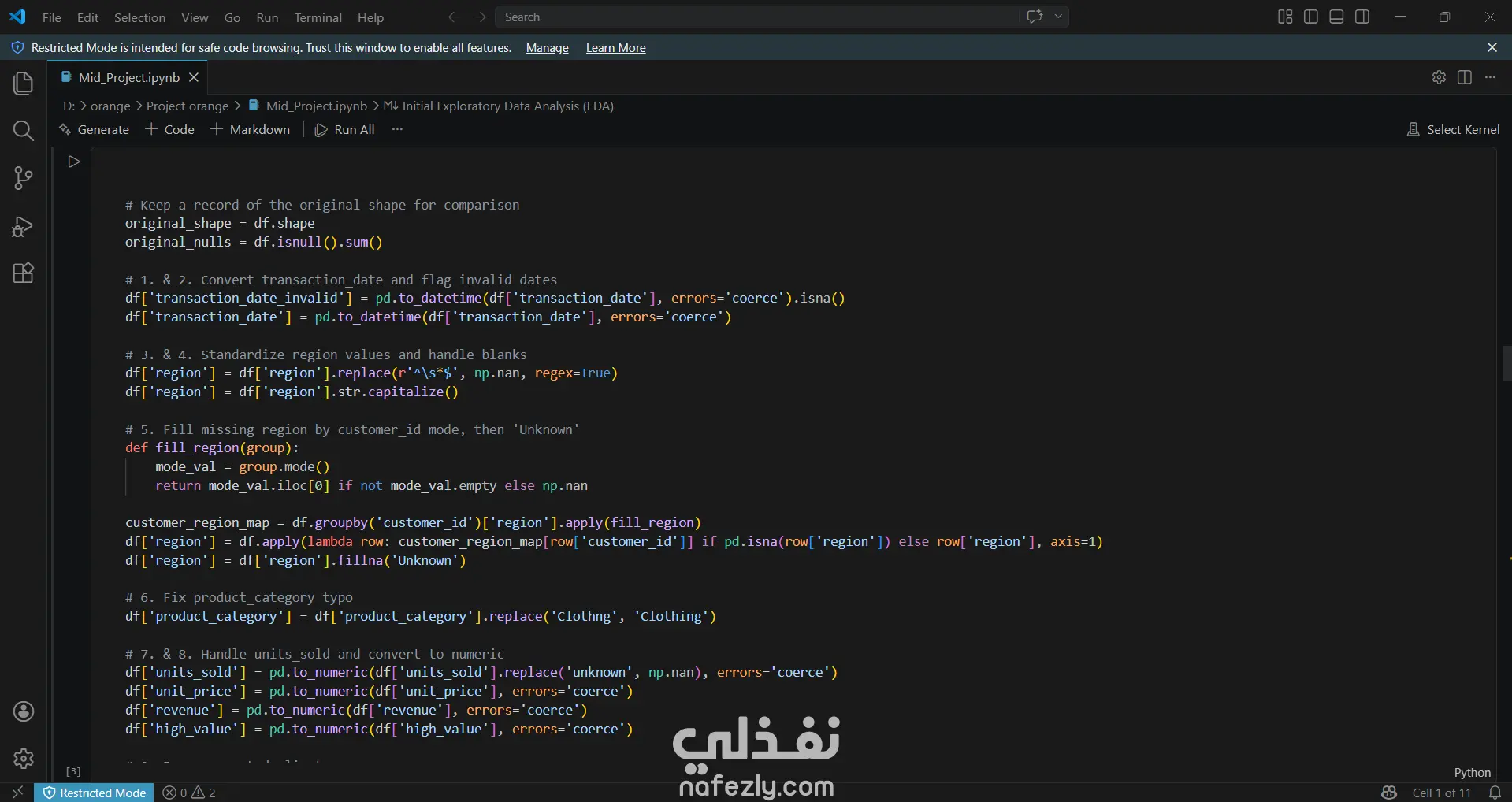1512x802 pixels.
Task: Open the Terminal menu
Action: (x=318, y=17)
